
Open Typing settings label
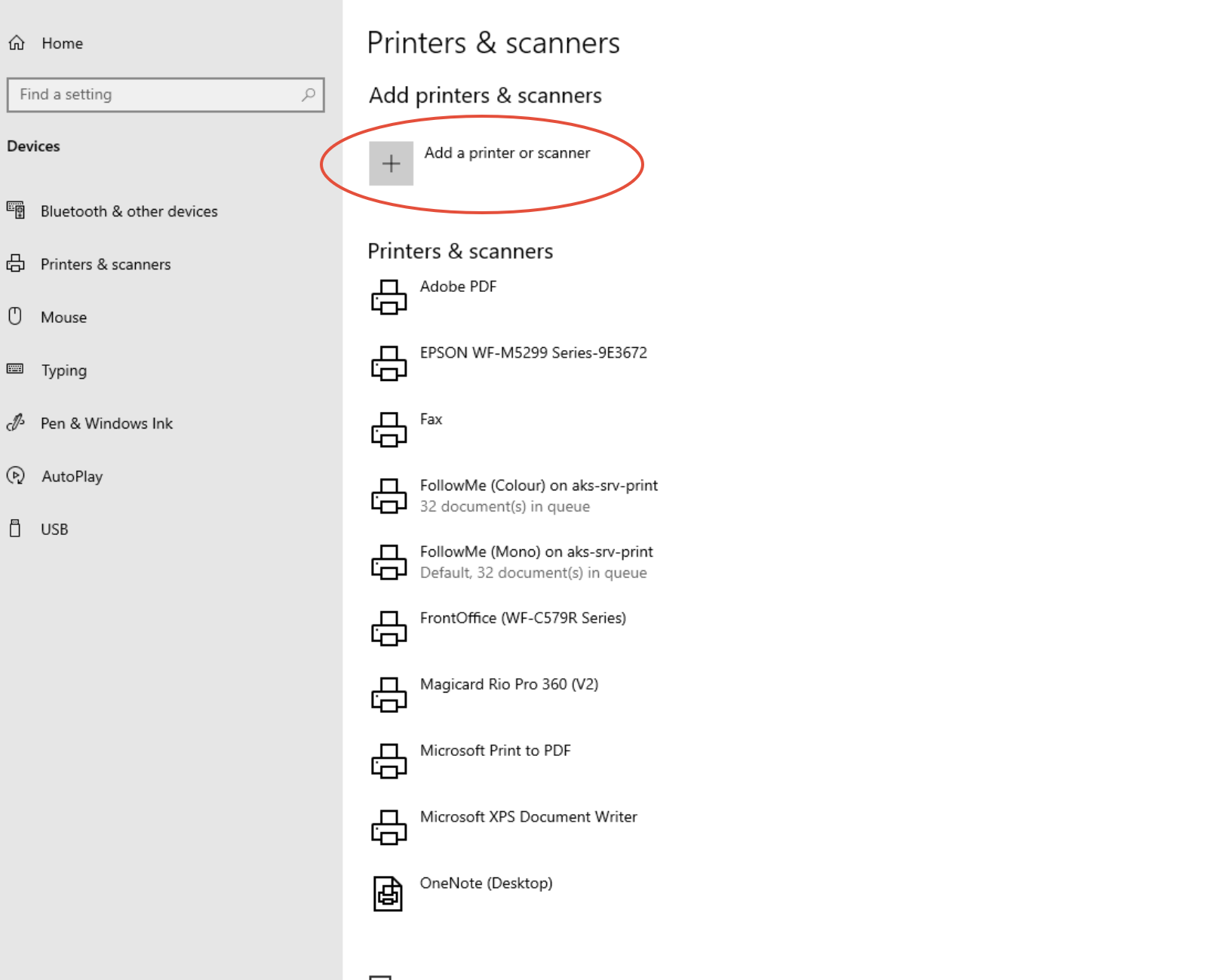[x=64, y=371]
